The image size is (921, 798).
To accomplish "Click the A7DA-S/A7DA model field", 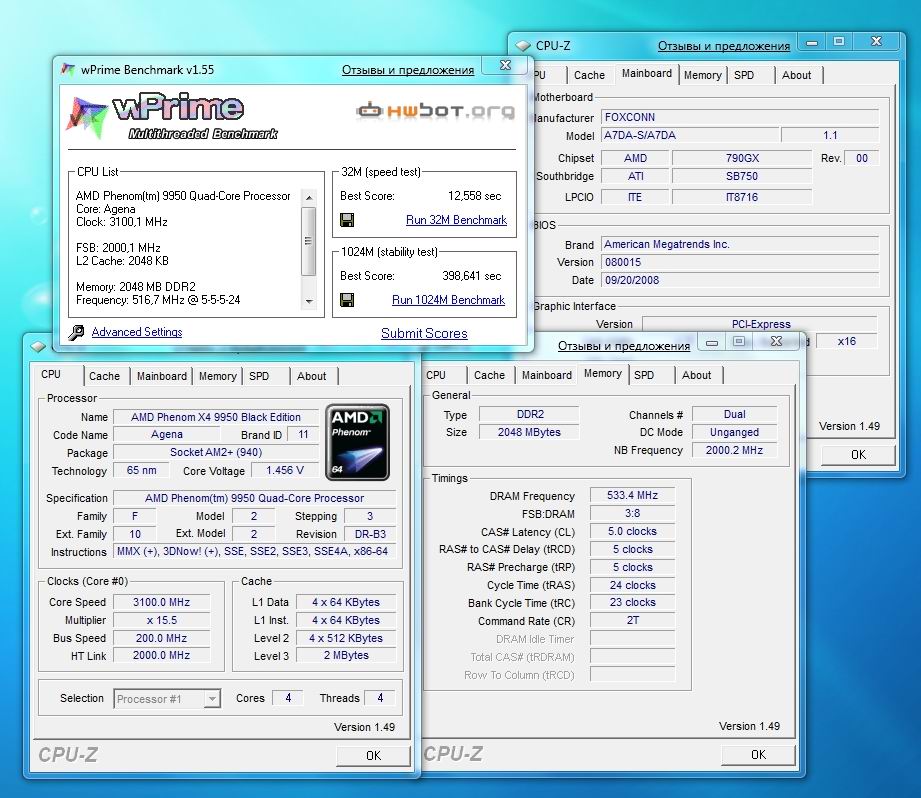I will pyautogui.click(x=691, y=136).
